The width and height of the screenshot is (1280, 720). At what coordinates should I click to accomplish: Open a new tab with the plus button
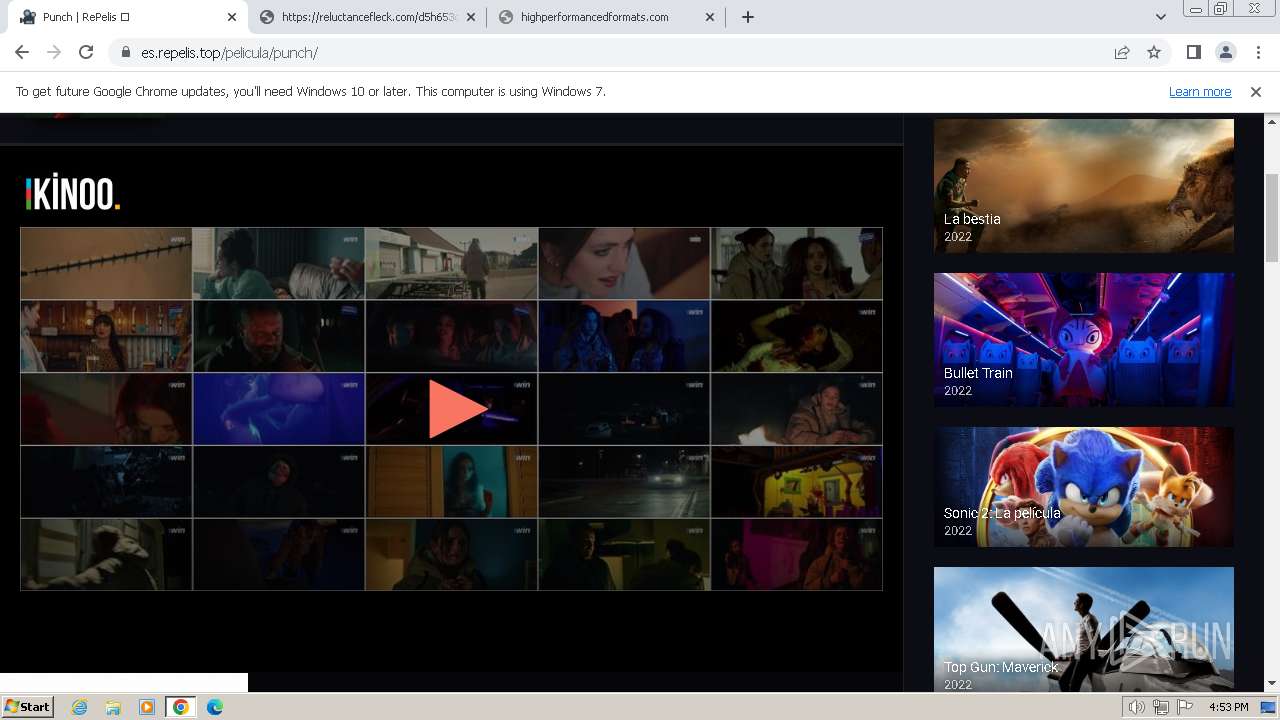click(x=748, y=17)
